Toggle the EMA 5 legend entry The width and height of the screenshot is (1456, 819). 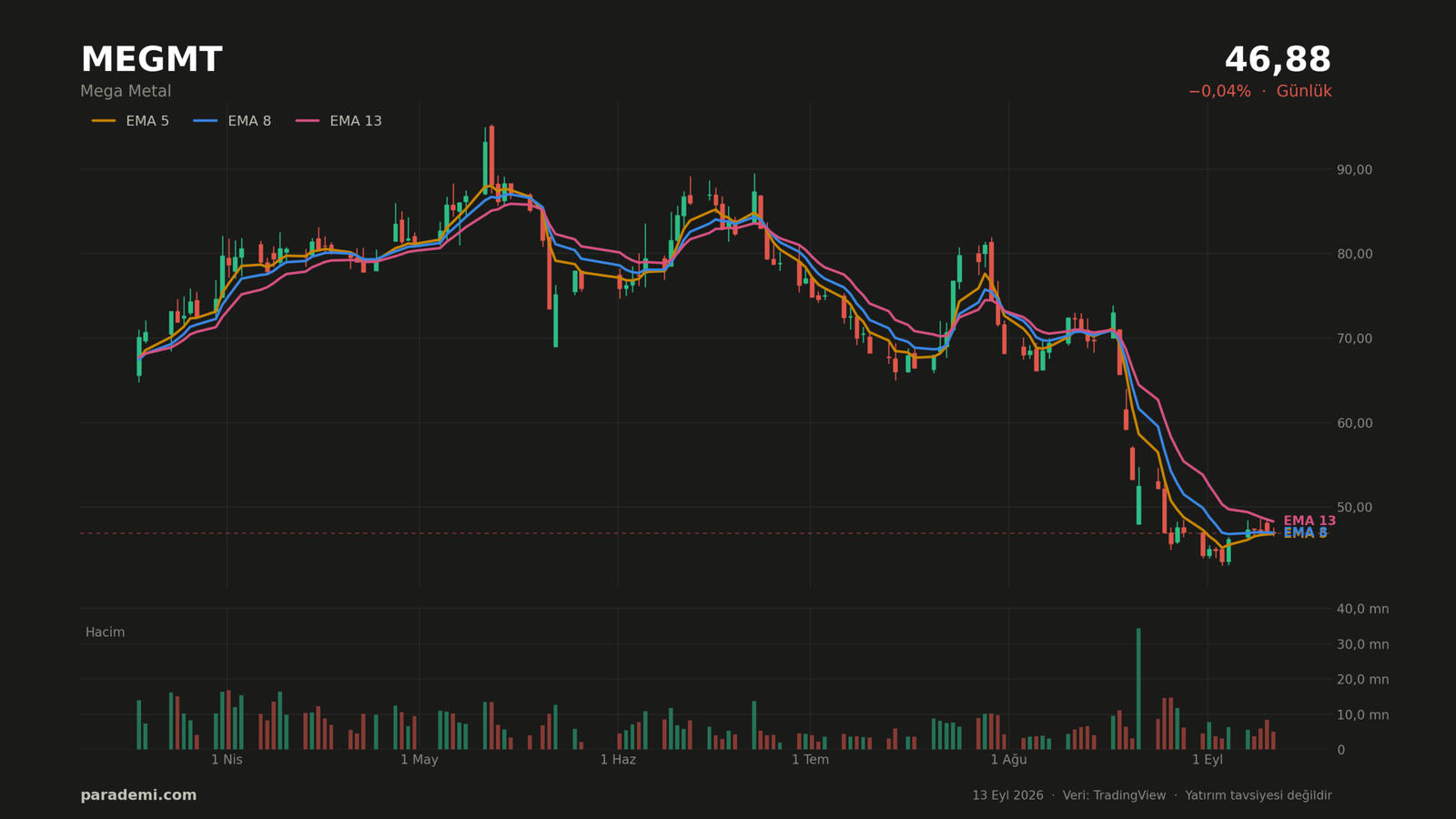[130, 121]
